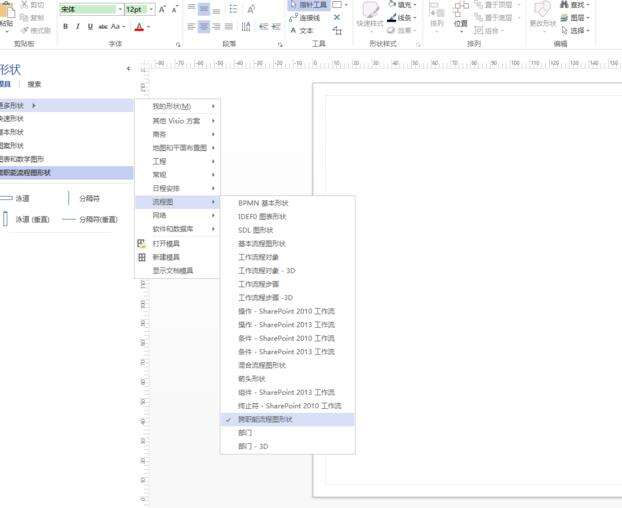
Task: Select the Text (文本) tool
Action: pos(302,31)
